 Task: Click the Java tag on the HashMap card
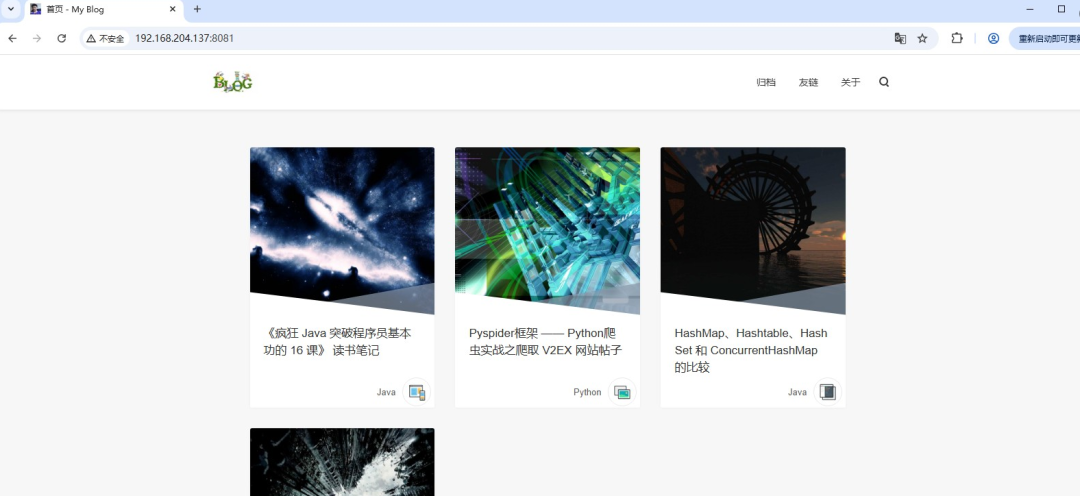point(797,392)
